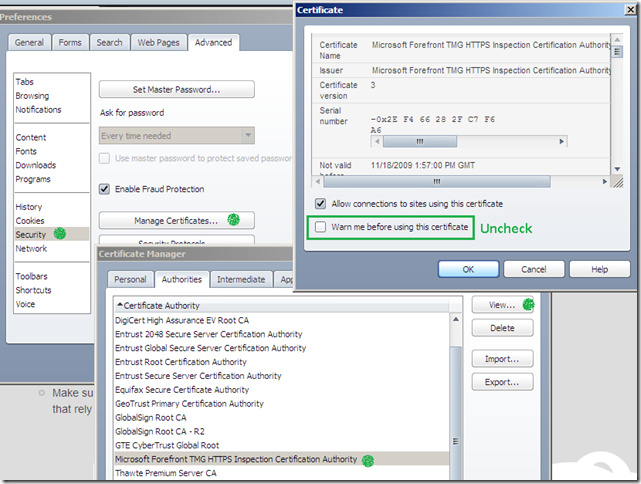Select Microsoft Forefront TMG HTTPS Inspection authority row

(x=281, y=459)
